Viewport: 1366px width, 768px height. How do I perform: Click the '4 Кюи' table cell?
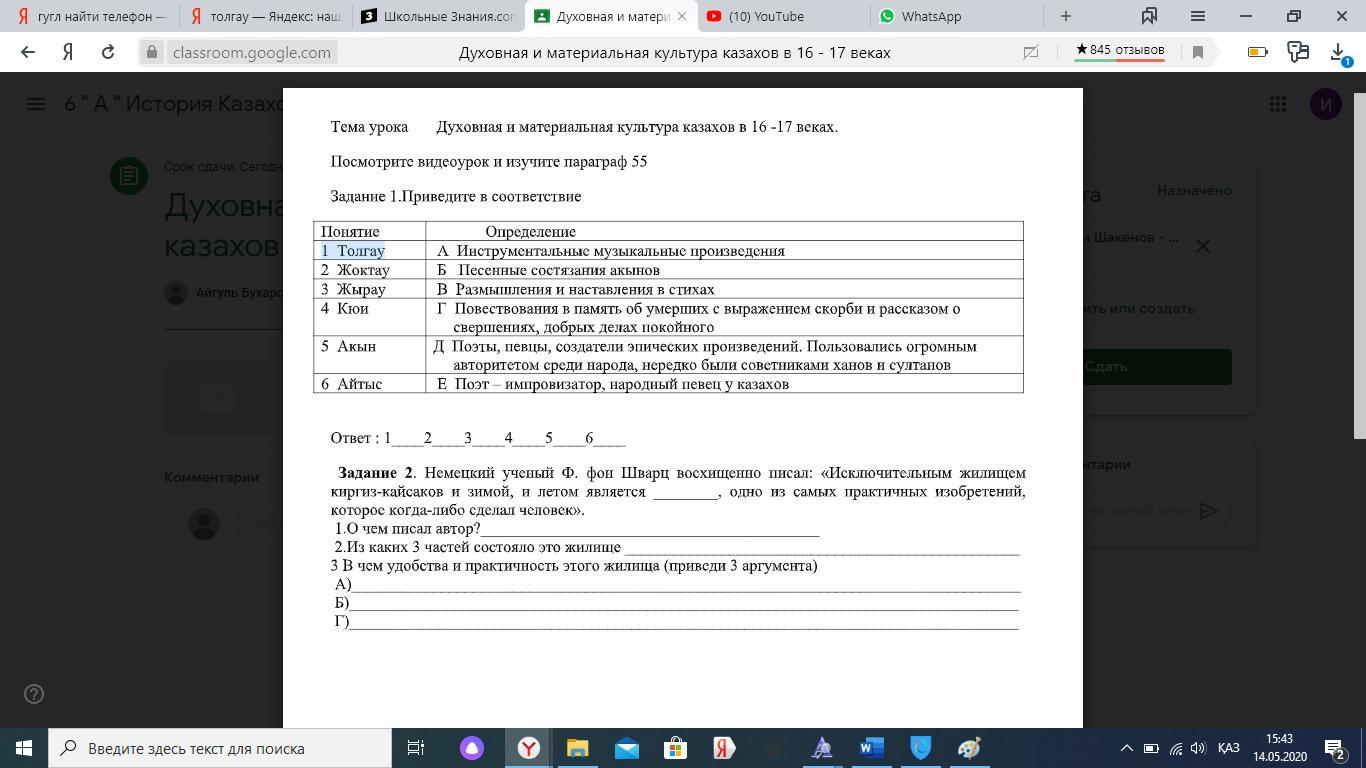pyautogui.click(x=369, y=318)
